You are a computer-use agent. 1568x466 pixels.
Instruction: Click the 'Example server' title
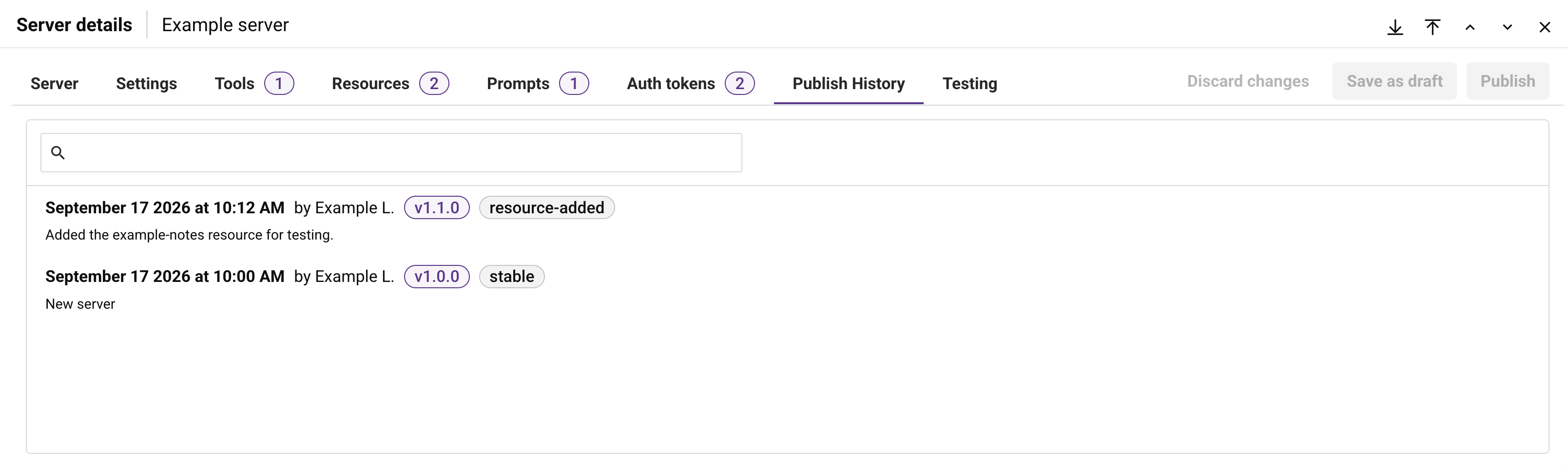pos(225,25)
